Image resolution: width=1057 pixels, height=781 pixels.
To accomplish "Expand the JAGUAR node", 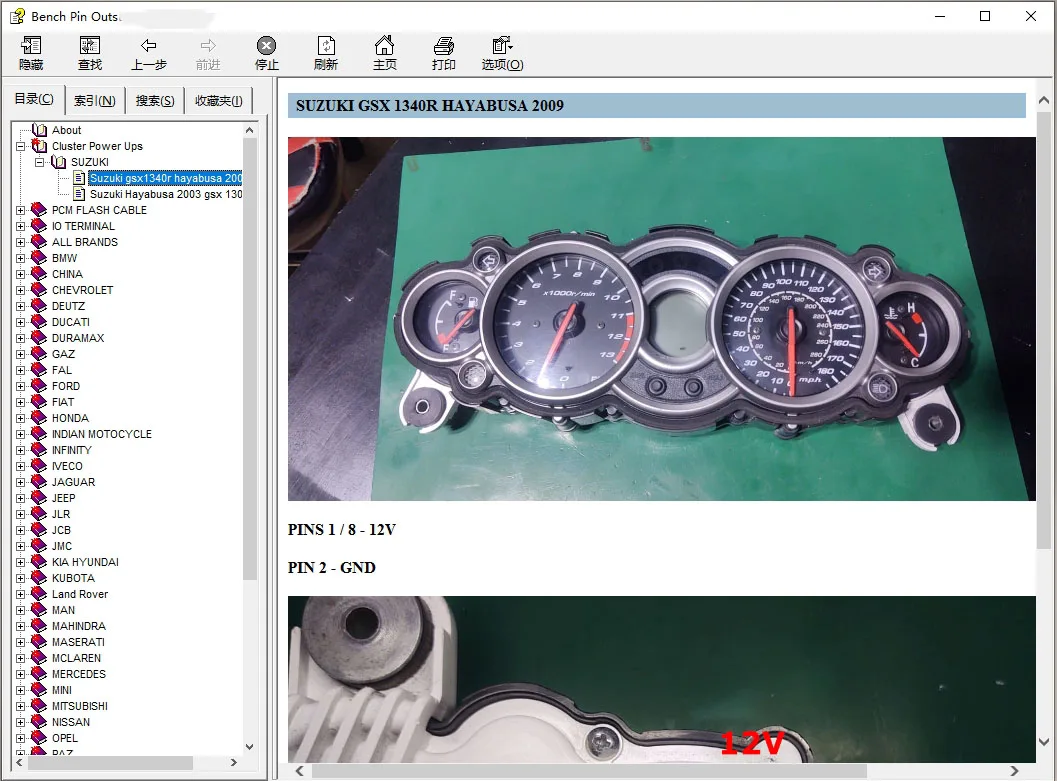I will (20, 482).
